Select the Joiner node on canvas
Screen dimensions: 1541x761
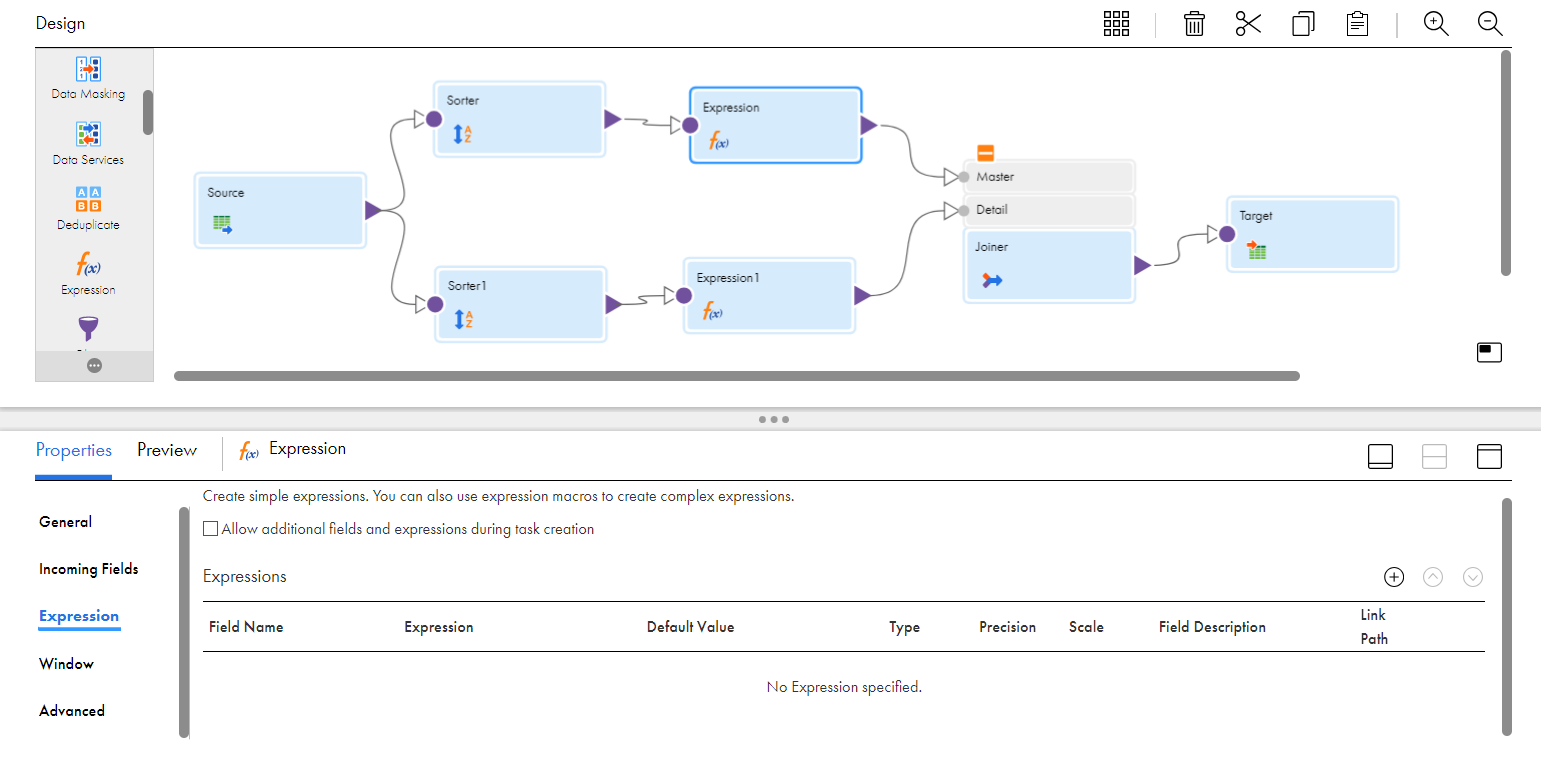tap(1049, 265)
